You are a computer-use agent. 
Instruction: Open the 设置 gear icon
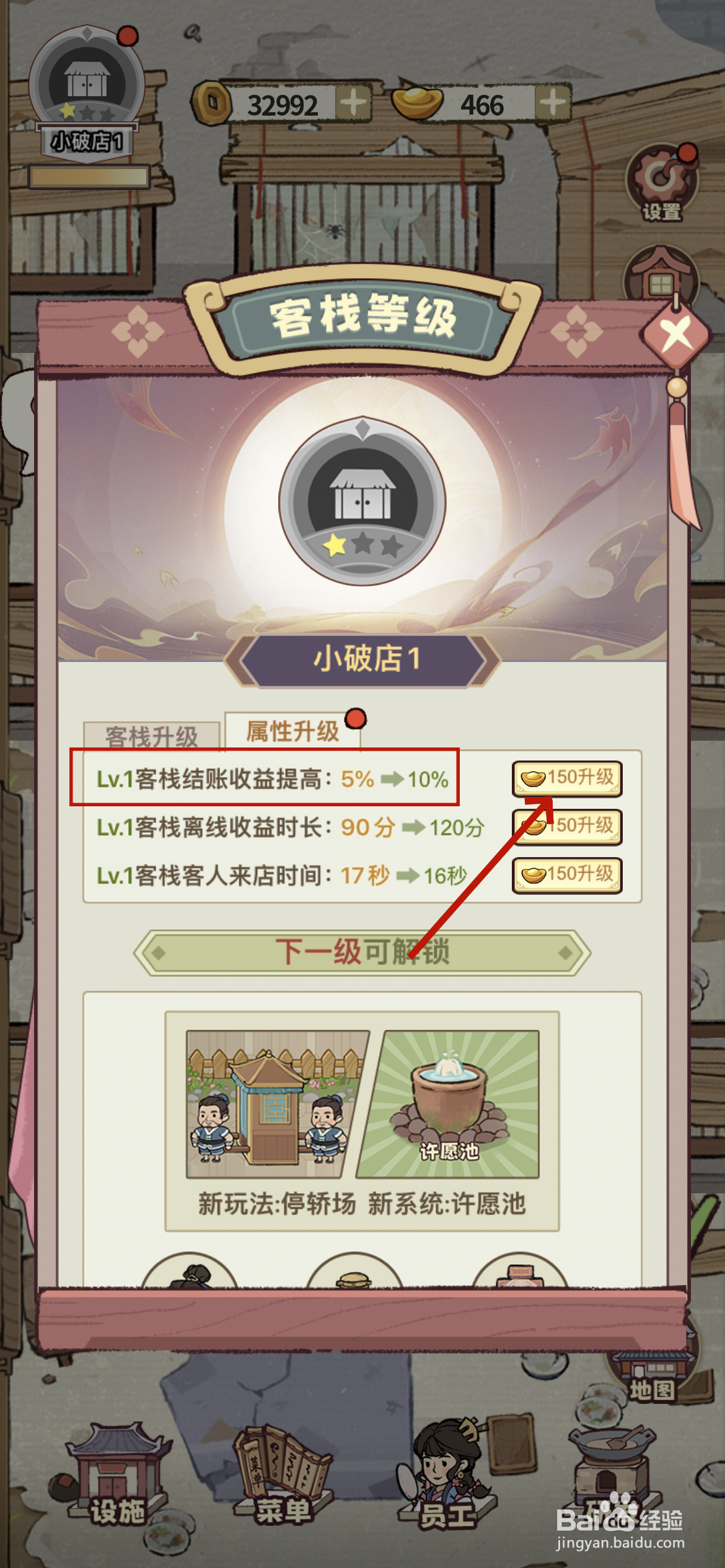pos(662,182)
